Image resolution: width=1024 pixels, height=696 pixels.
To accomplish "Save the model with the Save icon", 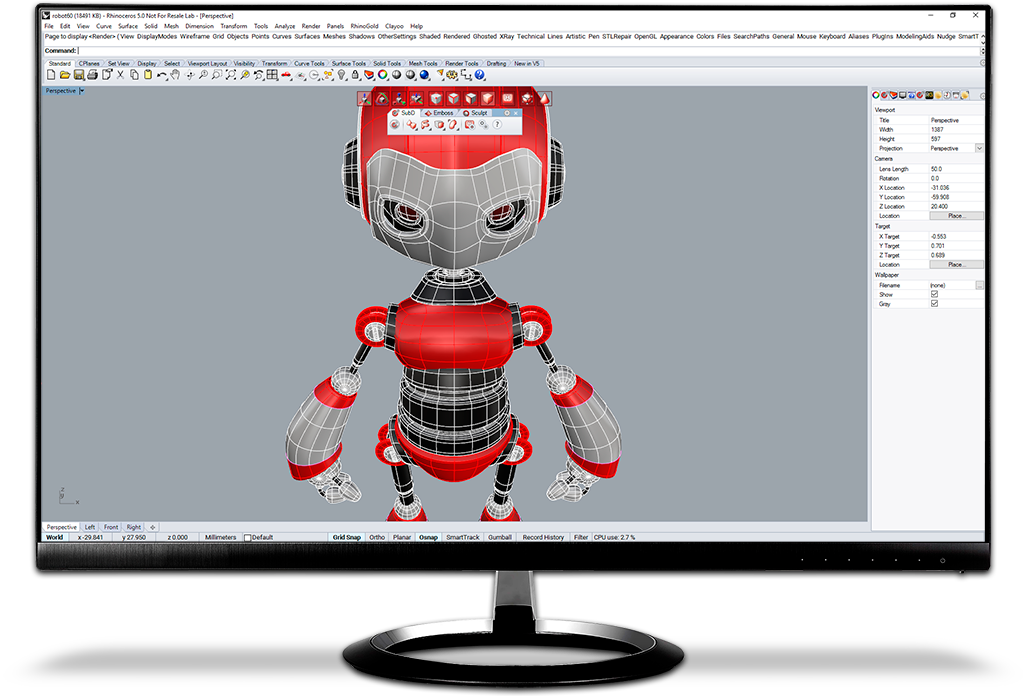I will tap(79, 75).
